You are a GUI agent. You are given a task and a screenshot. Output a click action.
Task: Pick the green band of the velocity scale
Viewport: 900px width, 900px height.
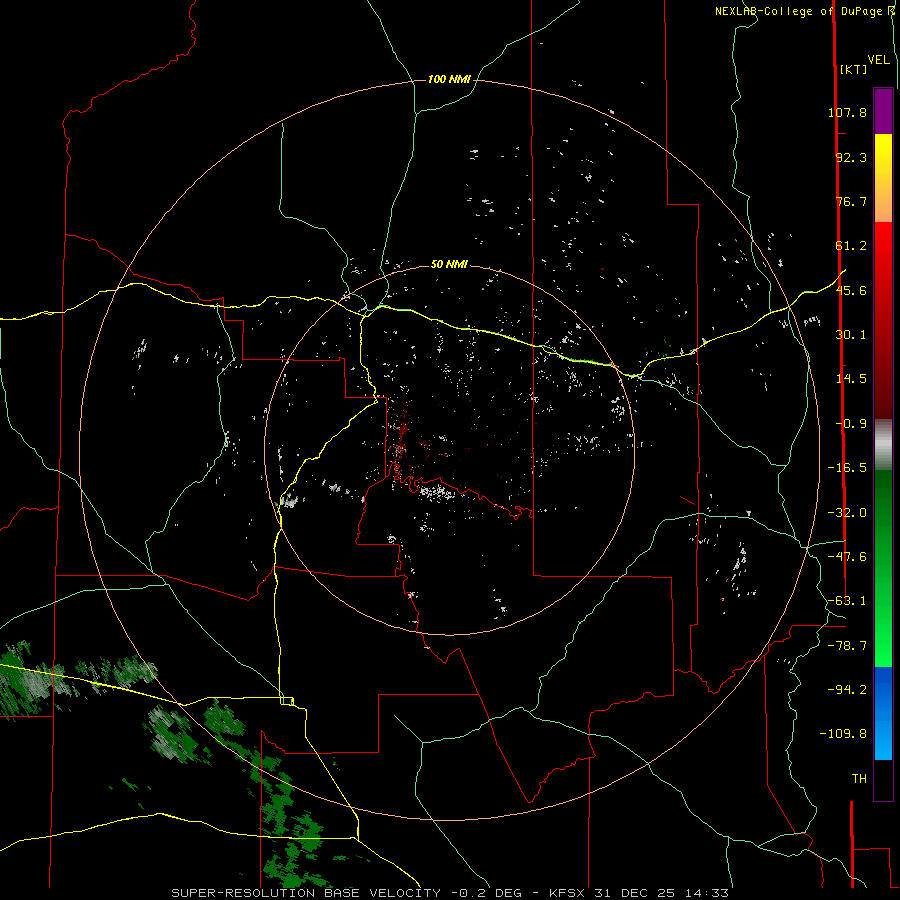coord(883,568)
